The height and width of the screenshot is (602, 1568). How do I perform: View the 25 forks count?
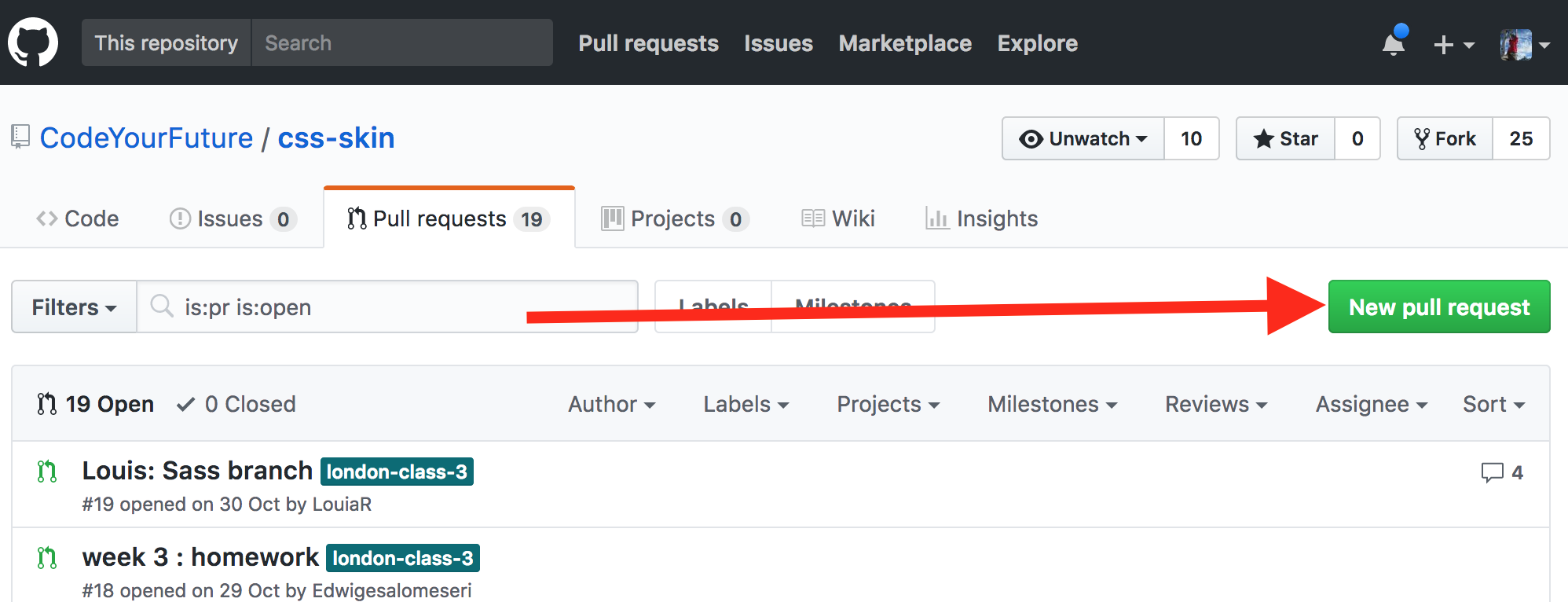point(1521,138)
